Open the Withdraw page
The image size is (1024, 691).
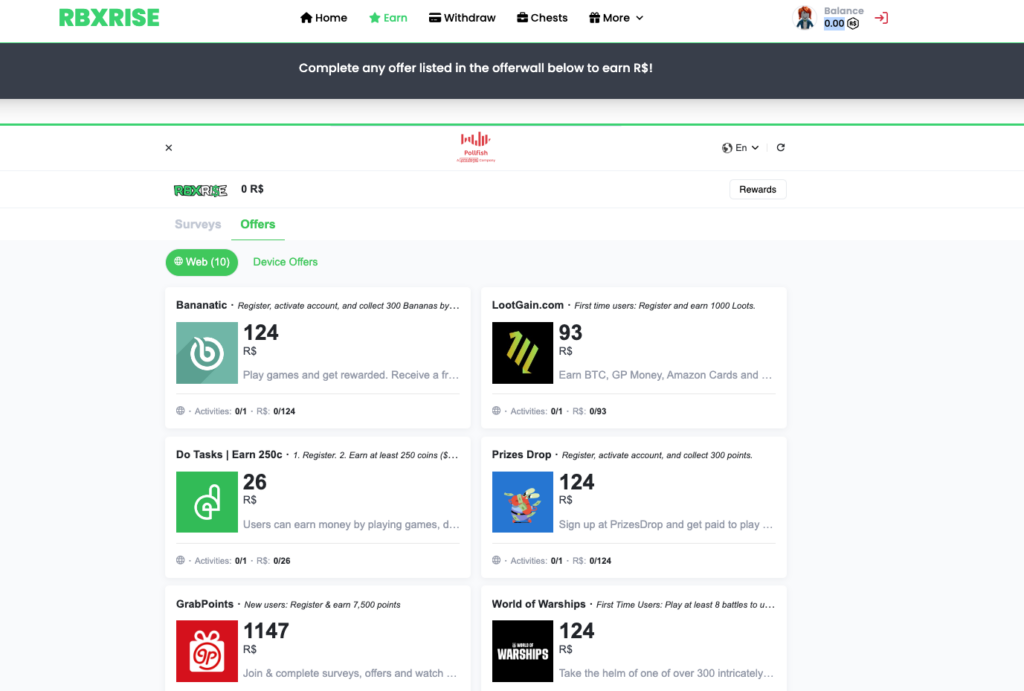pyautogui.click(x=462, y=18)
